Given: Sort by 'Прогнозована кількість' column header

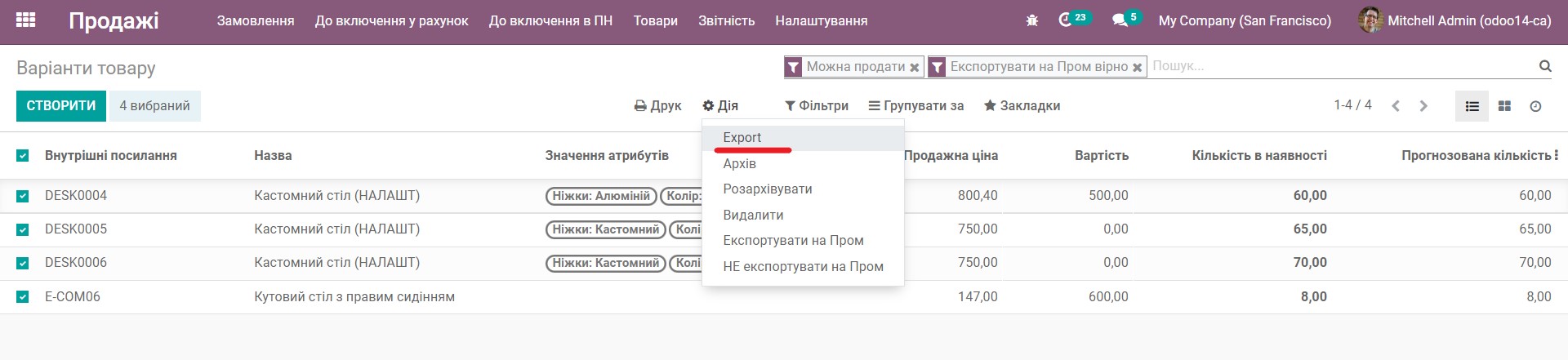Looking at the screenshot, I should 1476,156.
